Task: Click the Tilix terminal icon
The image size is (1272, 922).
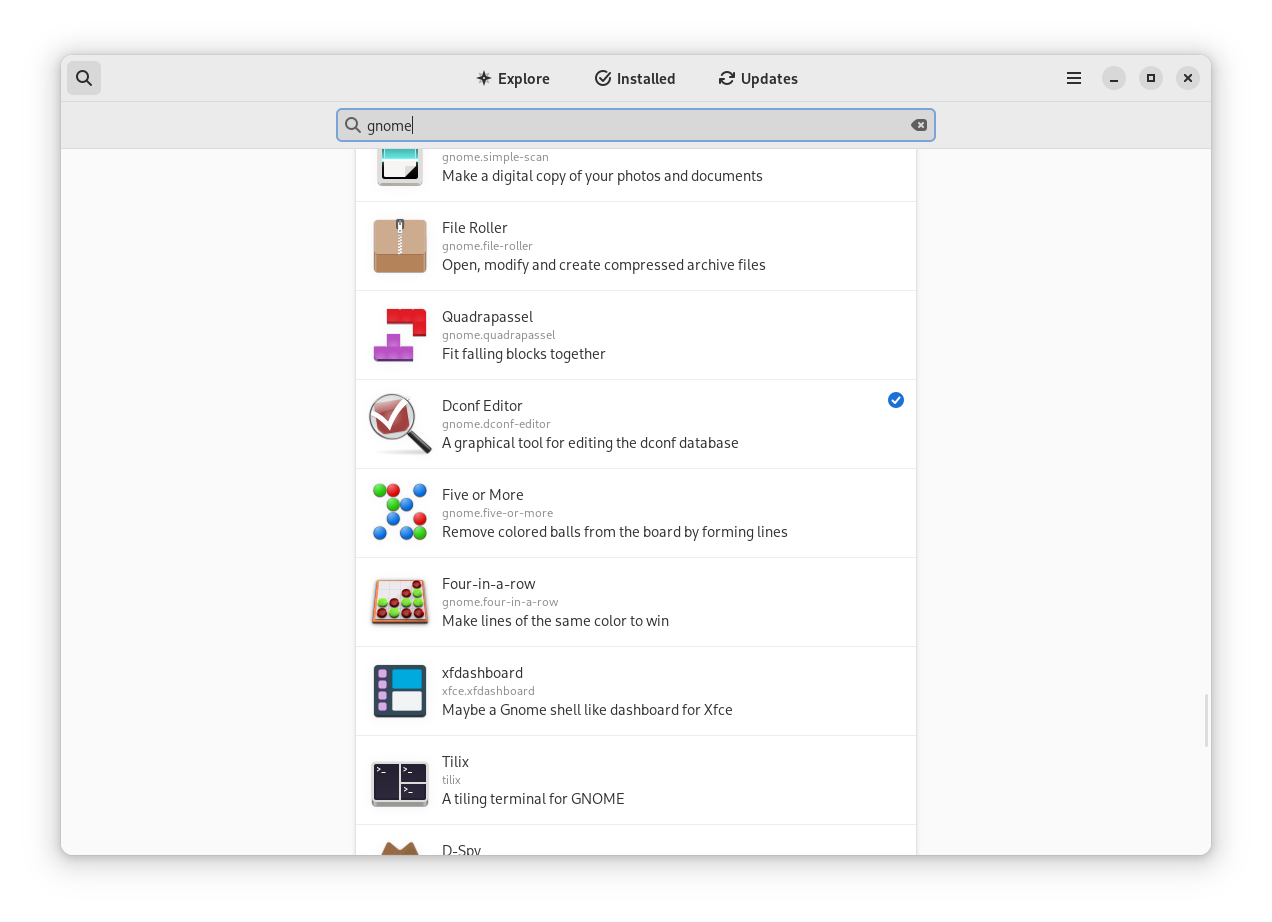Action: pyautogui.click(x=400, y=783)
